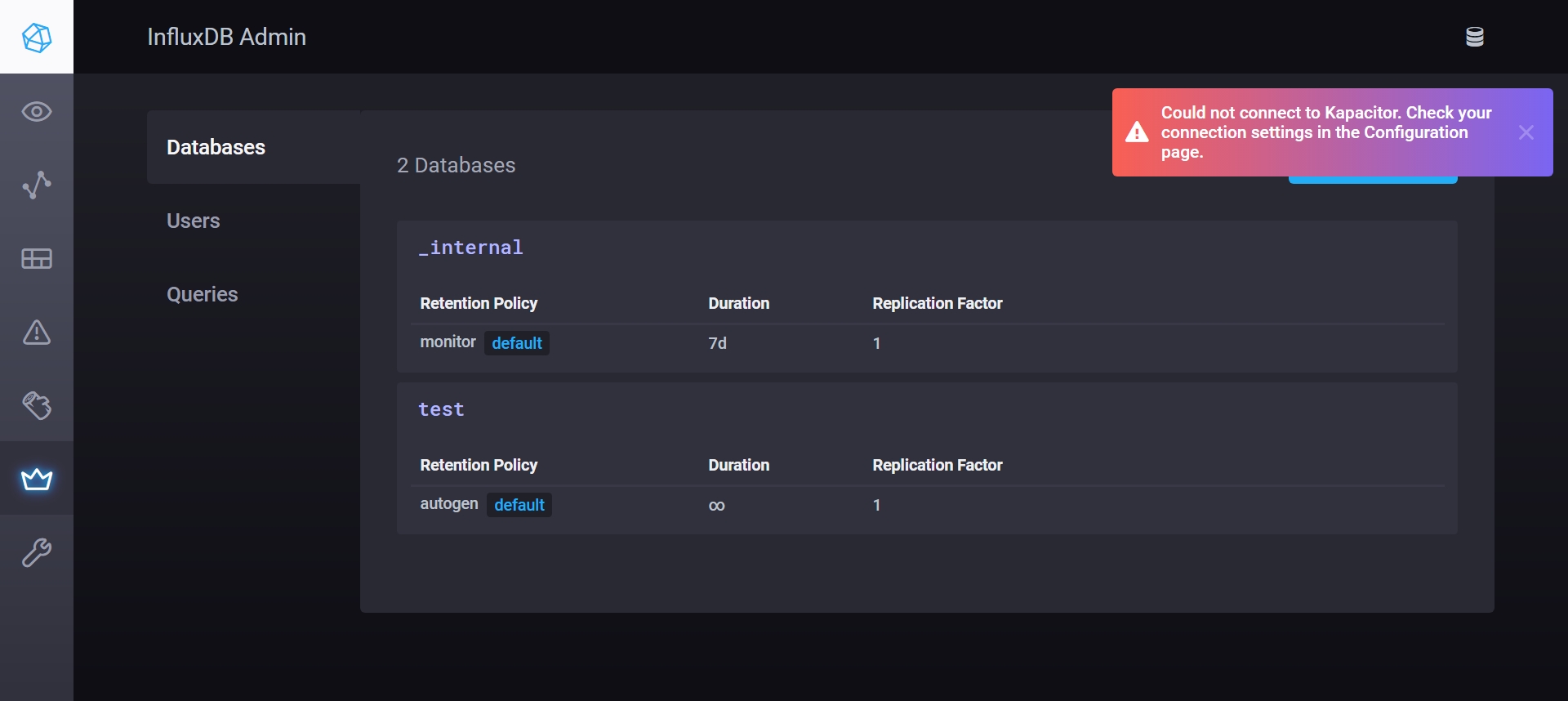Click the Chronograf logo icon
The width and height of the screenshot is (1568, 701).
[x=37, y=37]
